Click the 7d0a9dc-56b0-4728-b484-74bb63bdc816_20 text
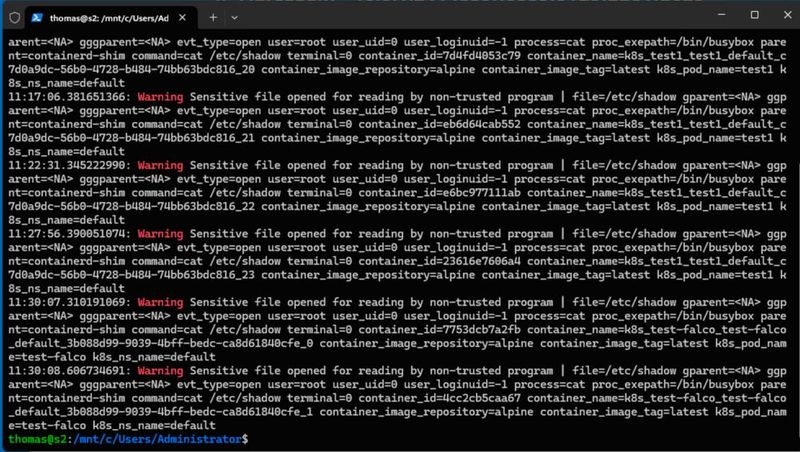 point(131,69)
